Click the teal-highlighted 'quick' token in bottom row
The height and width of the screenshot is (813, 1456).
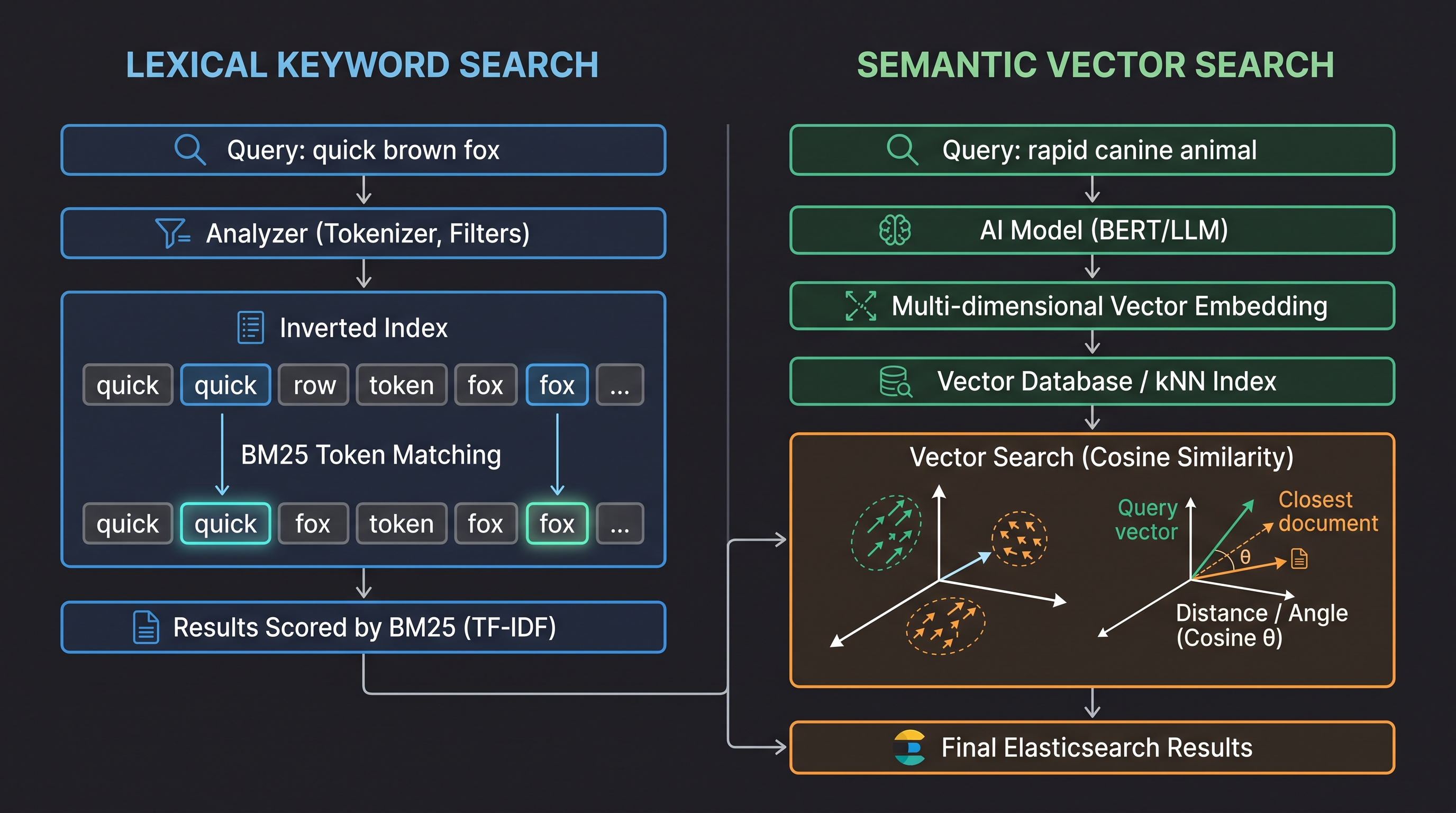tap(225, 523)
